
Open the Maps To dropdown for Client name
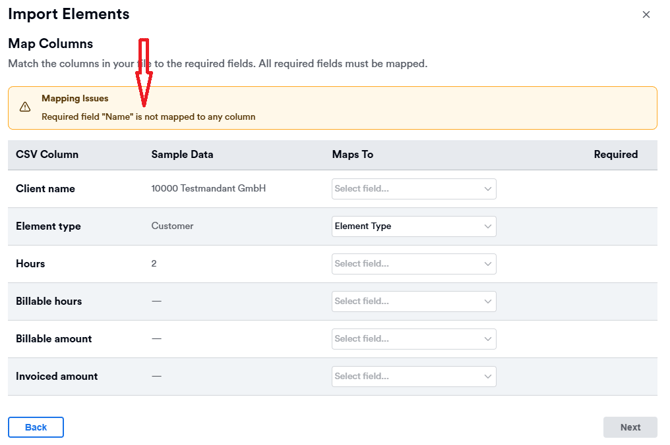pyautogui.click(x=413, y=189)
